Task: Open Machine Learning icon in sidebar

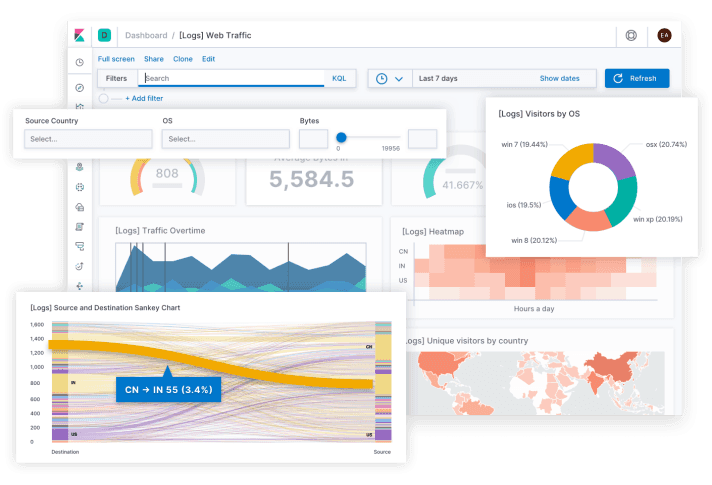Action: [x=79, y=187]
